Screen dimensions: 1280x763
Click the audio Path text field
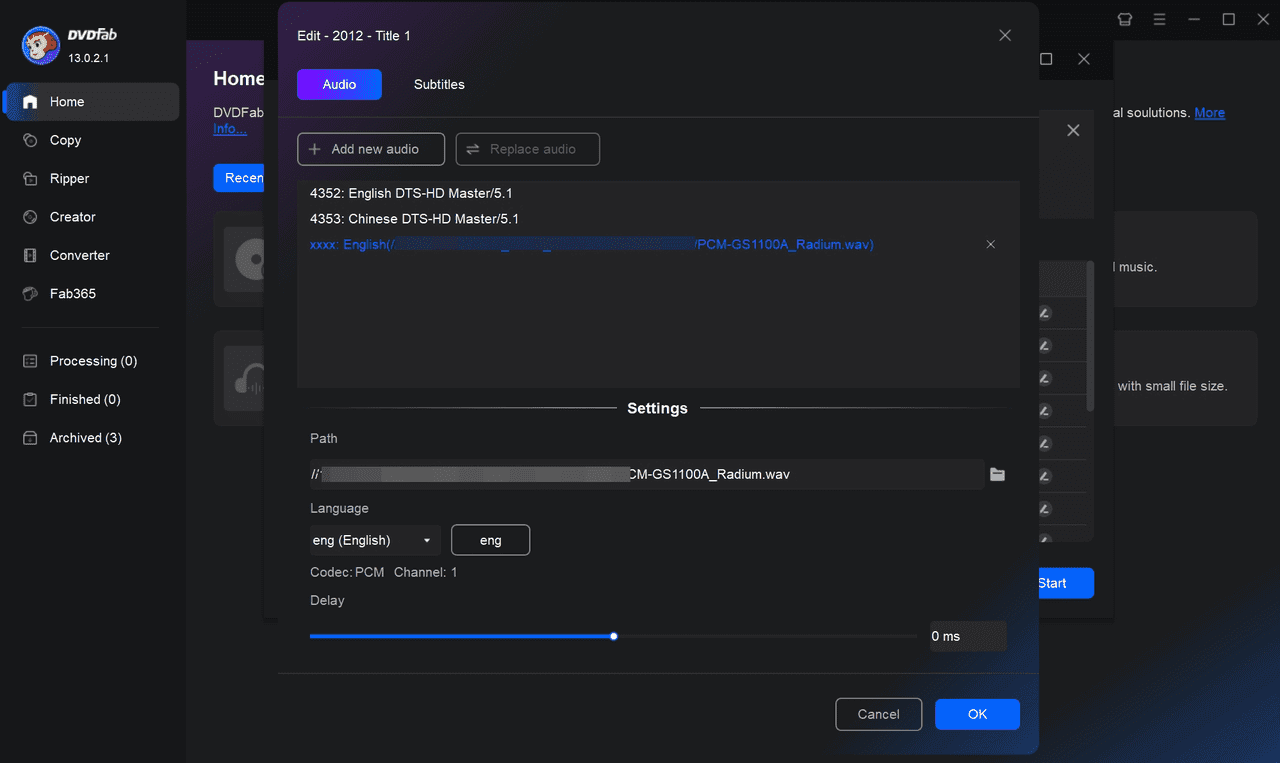646,474
